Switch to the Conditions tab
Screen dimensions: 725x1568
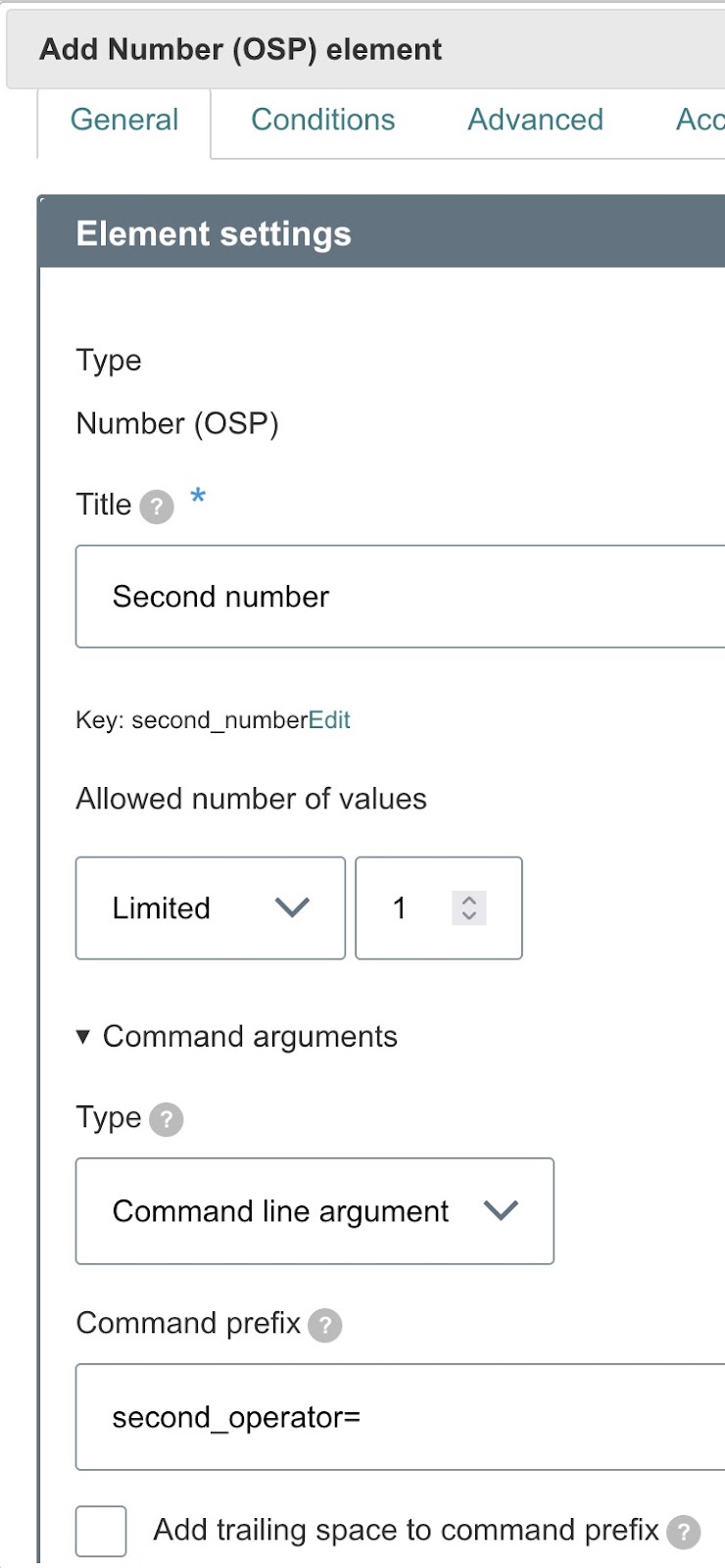click(322, 121)
